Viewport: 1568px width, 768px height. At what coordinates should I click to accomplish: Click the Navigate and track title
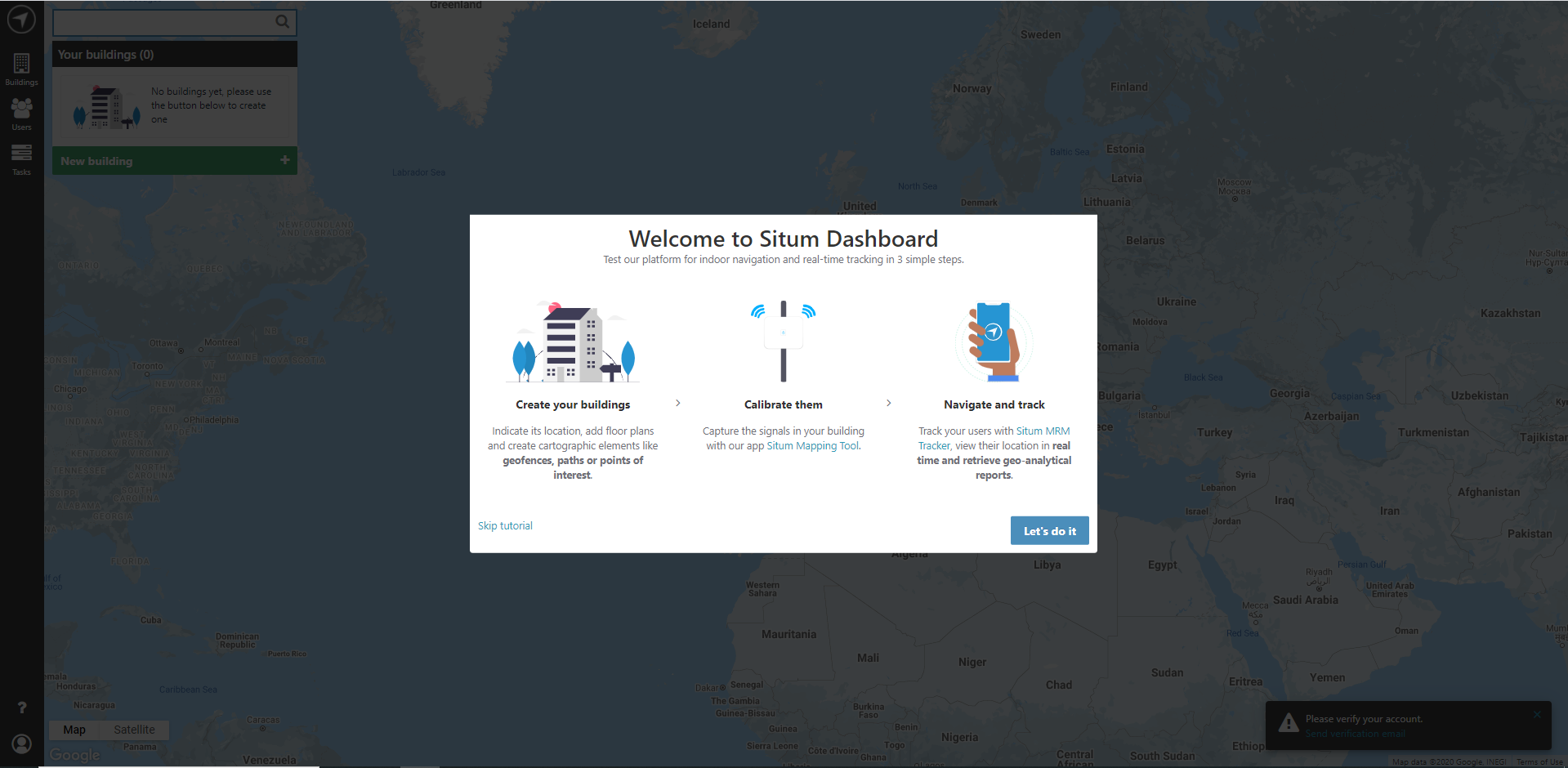[994, 404]
